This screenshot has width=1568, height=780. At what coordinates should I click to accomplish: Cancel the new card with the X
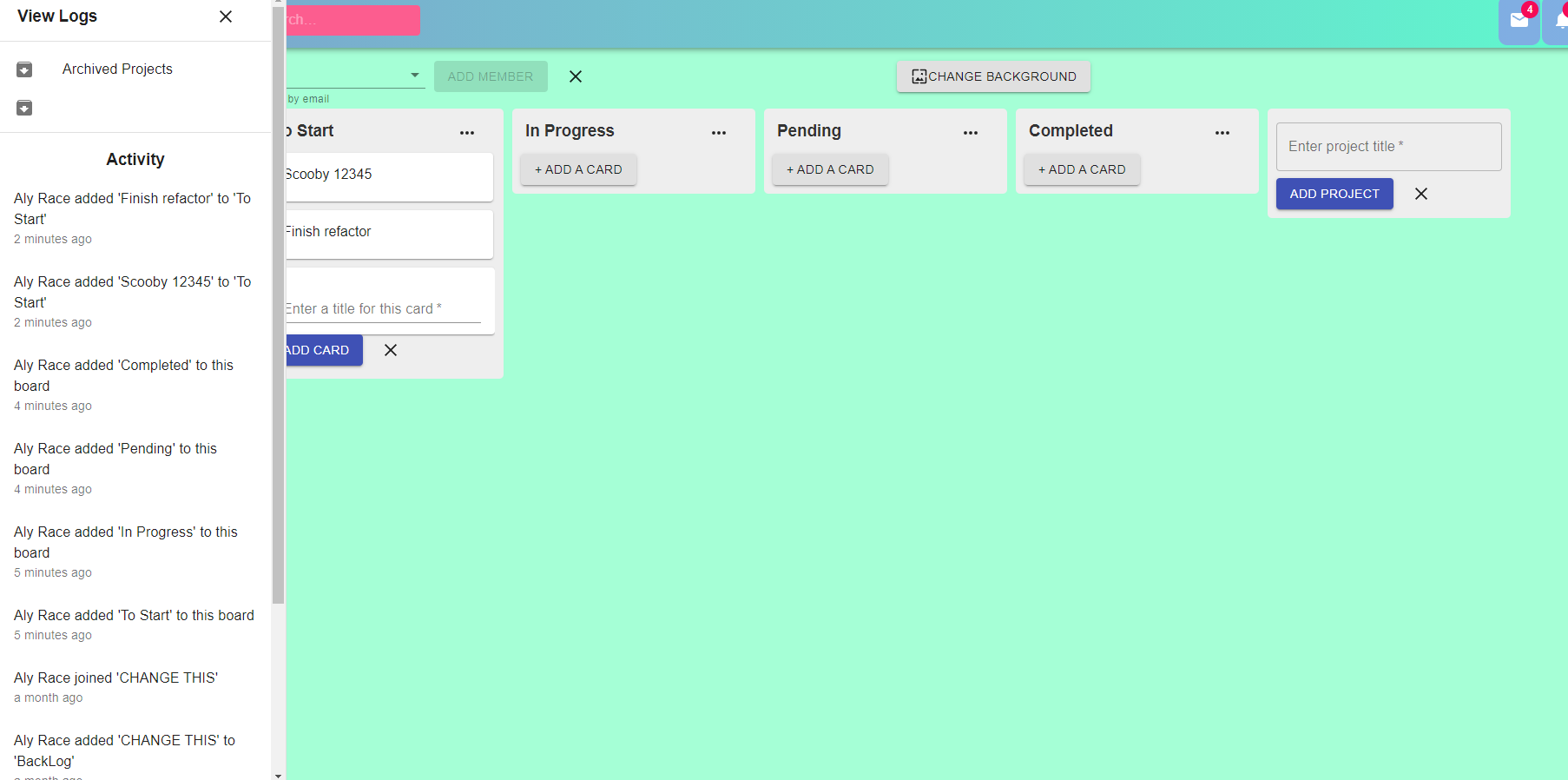point(391,350)
